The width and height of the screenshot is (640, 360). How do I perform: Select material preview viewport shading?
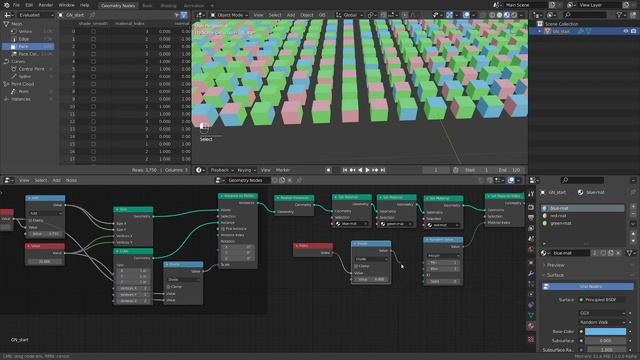tap(507, 15)
